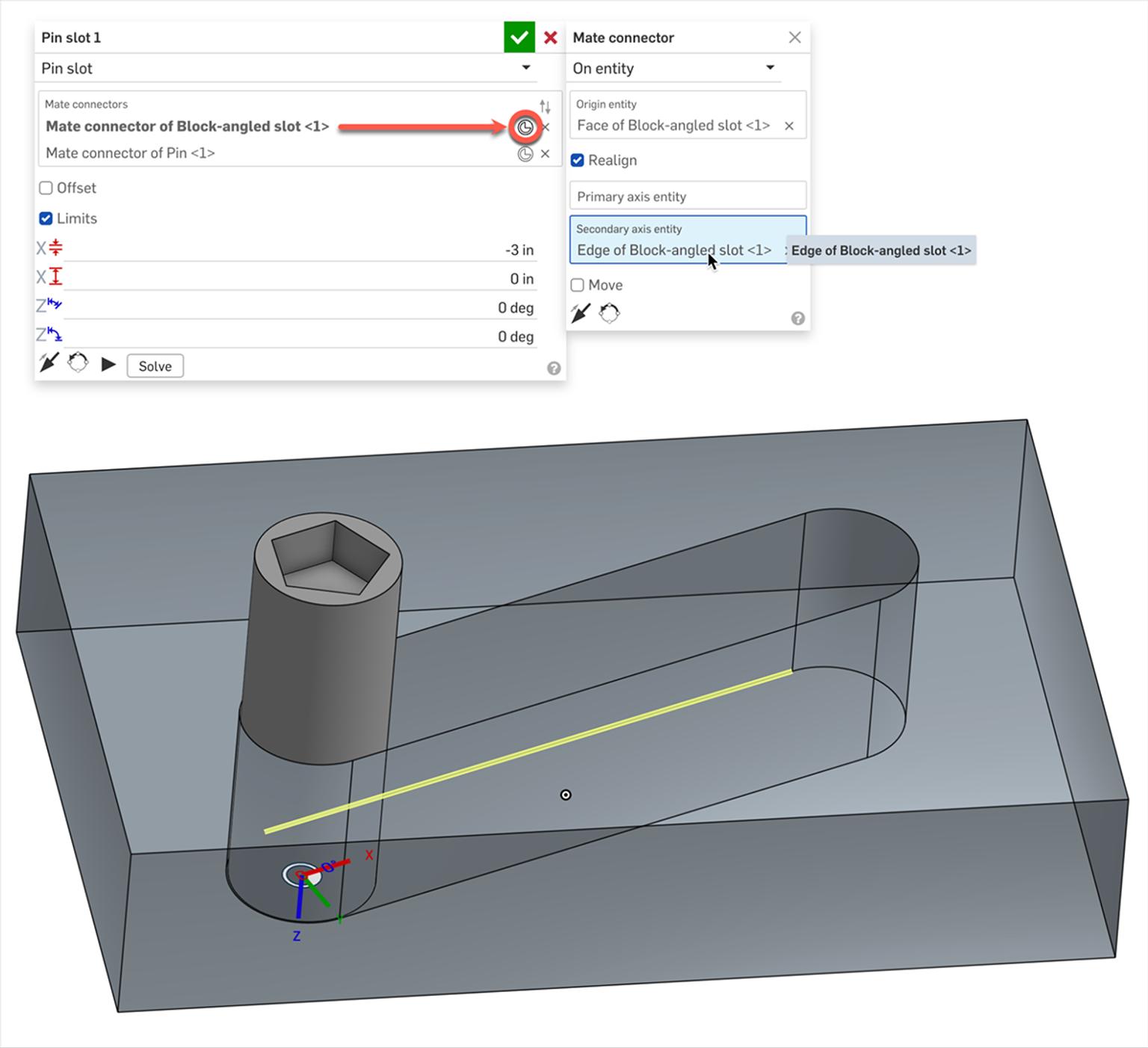The width and height of the screenshot is (1148, 1048).
Task: Click the flip axis icon in Mate connector panel
Action: click(x=581, y=312)
